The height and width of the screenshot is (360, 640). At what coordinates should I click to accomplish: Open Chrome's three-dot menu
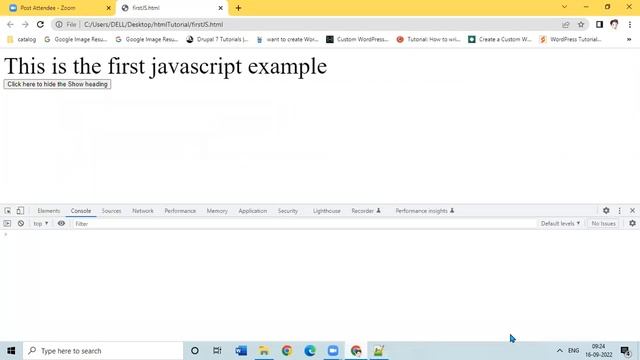(630, 24)
